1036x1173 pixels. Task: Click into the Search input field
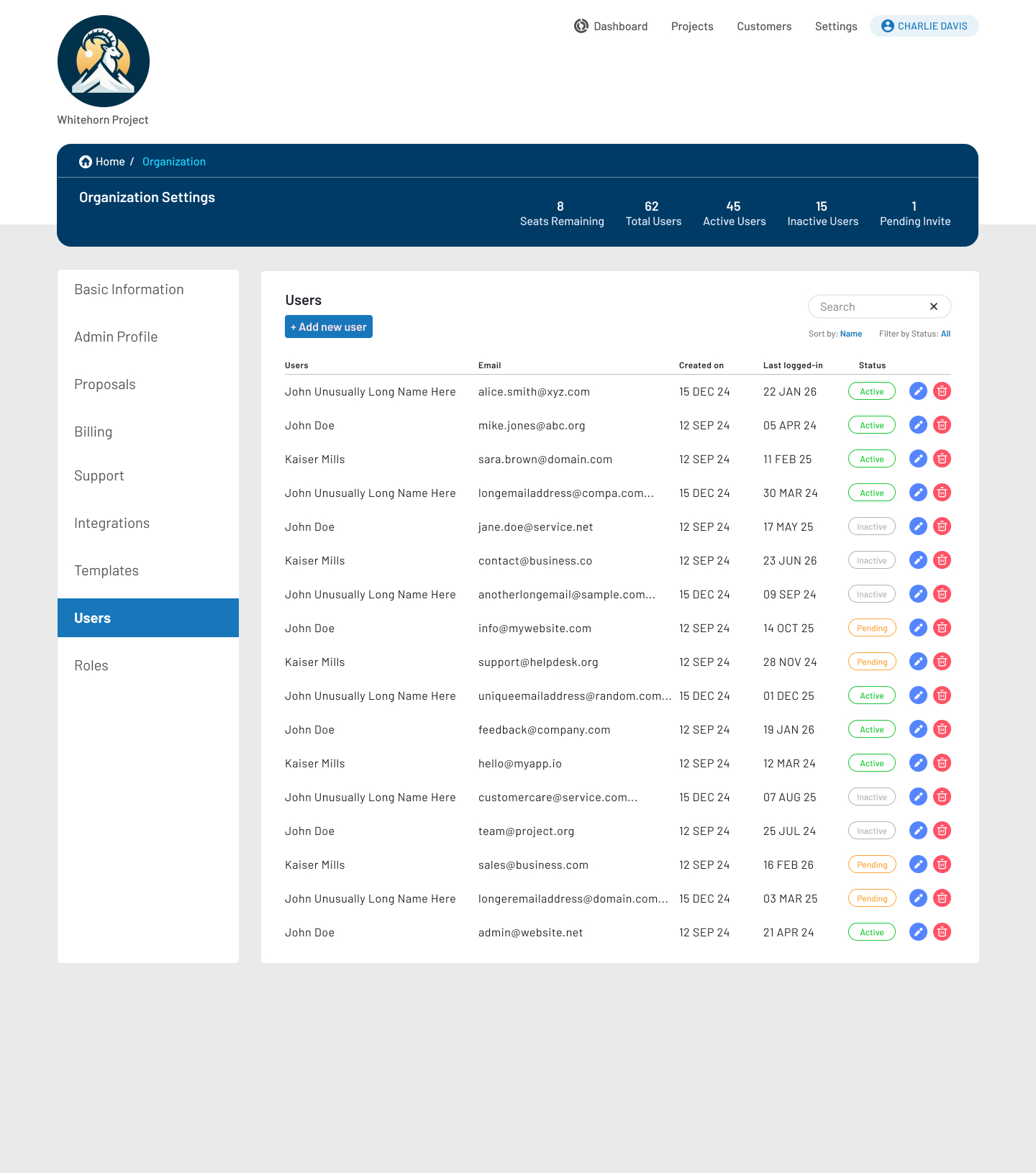[871, 306]
